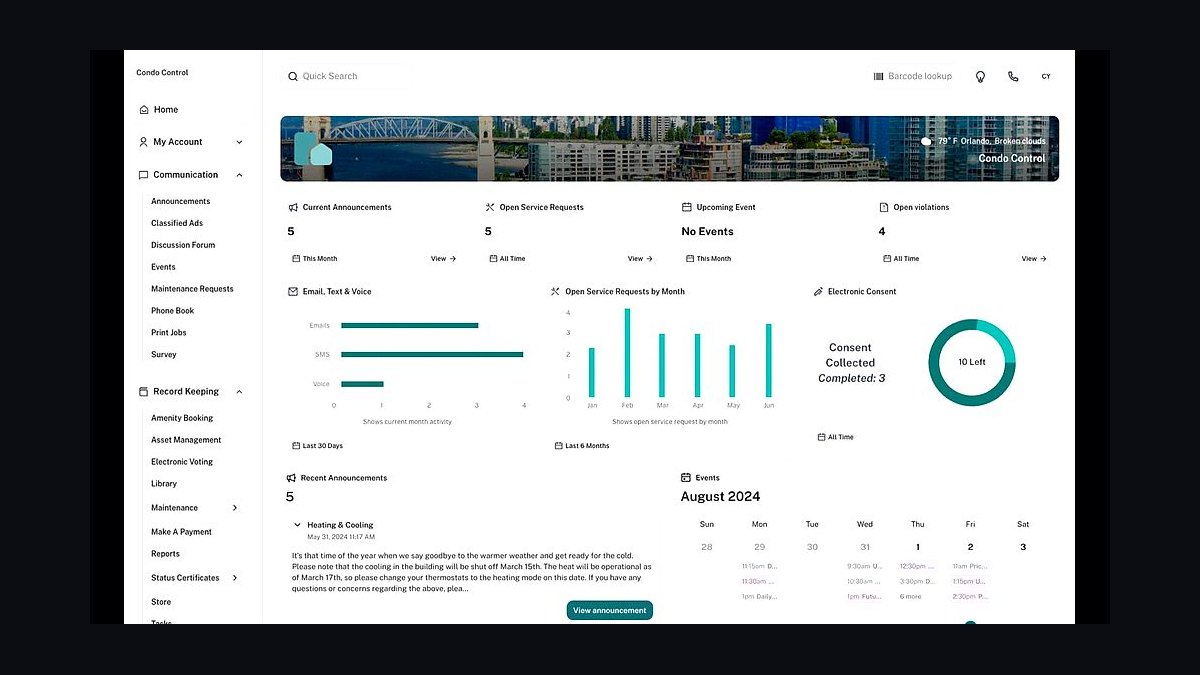Click the calendar icon by Events heading
Image resolution: width=1200 pixels, height=675 pixels.
(x=686, y=478)
